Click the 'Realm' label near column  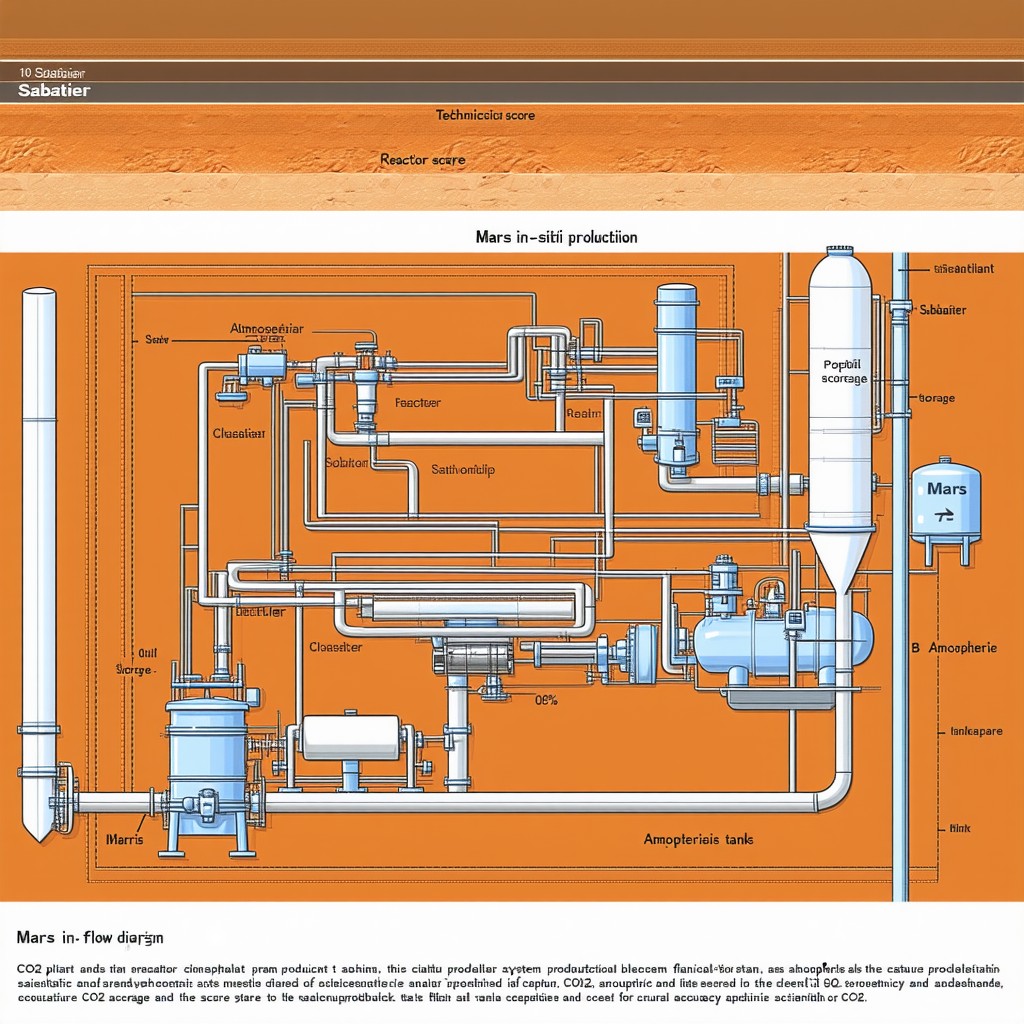tap(583, 413)
